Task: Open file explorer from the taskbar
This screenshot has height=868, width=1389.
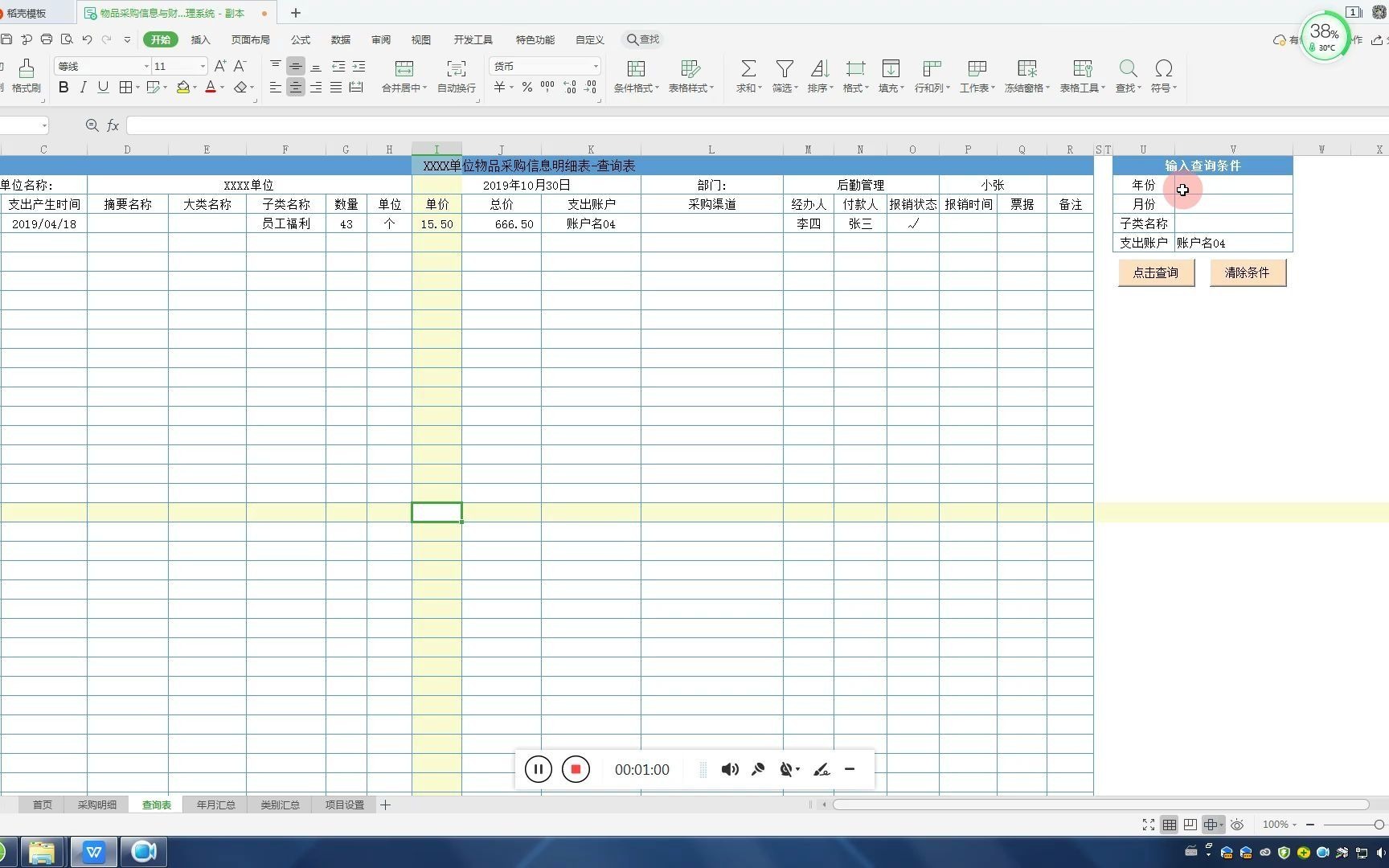Action: tap(41, 852)
